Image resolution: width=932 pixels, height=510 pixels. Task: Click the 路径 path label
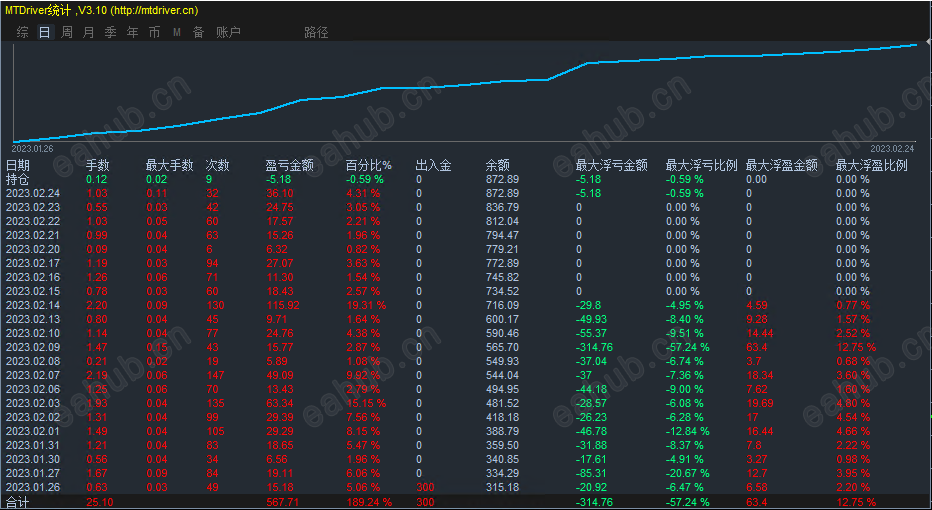coord(316,32)
